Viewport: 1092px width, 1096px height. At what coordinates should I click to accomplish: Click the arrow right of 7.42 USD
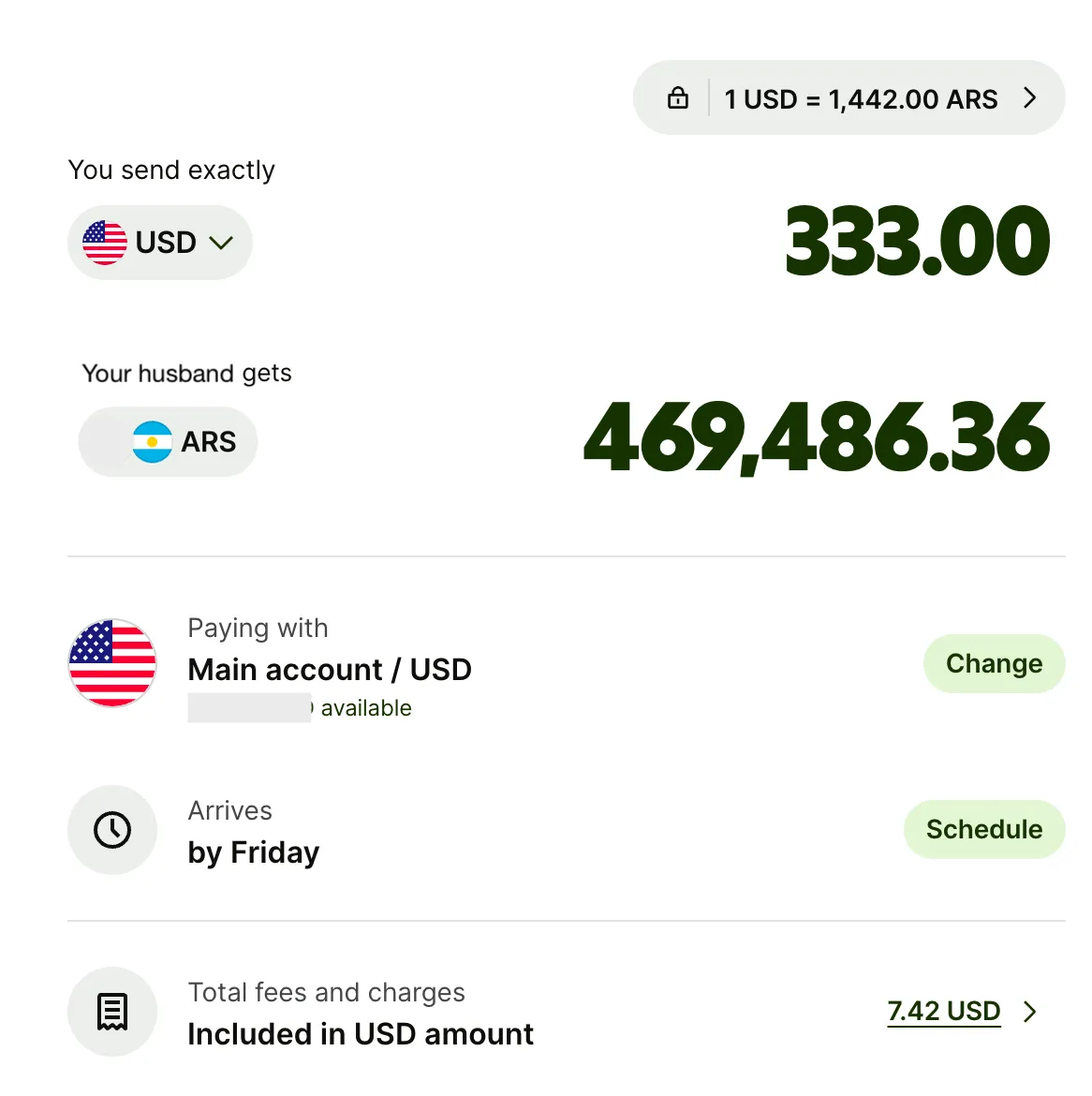(x=1030, y=1012)
